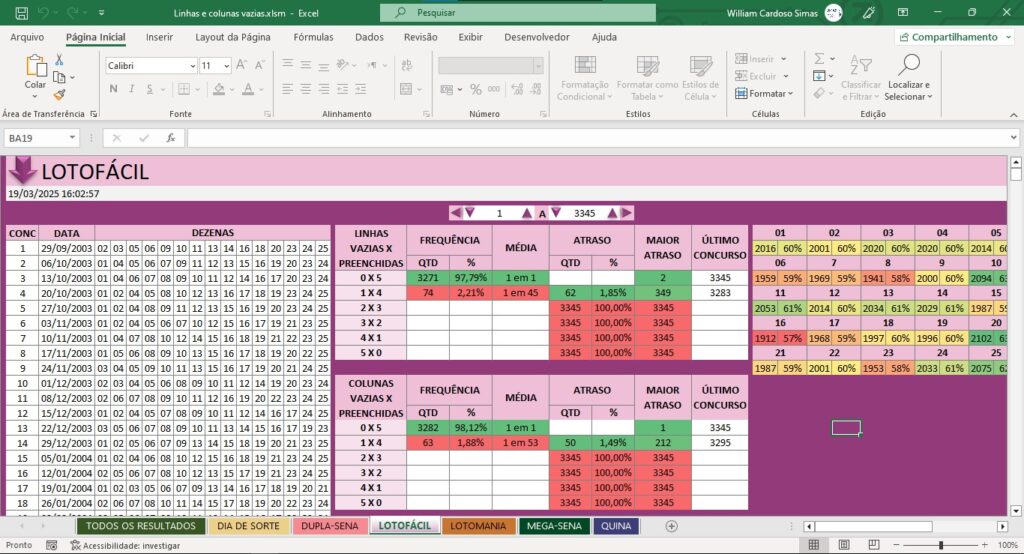
Task: Click the Format Painter brush icon
Action: pos(59,95)
